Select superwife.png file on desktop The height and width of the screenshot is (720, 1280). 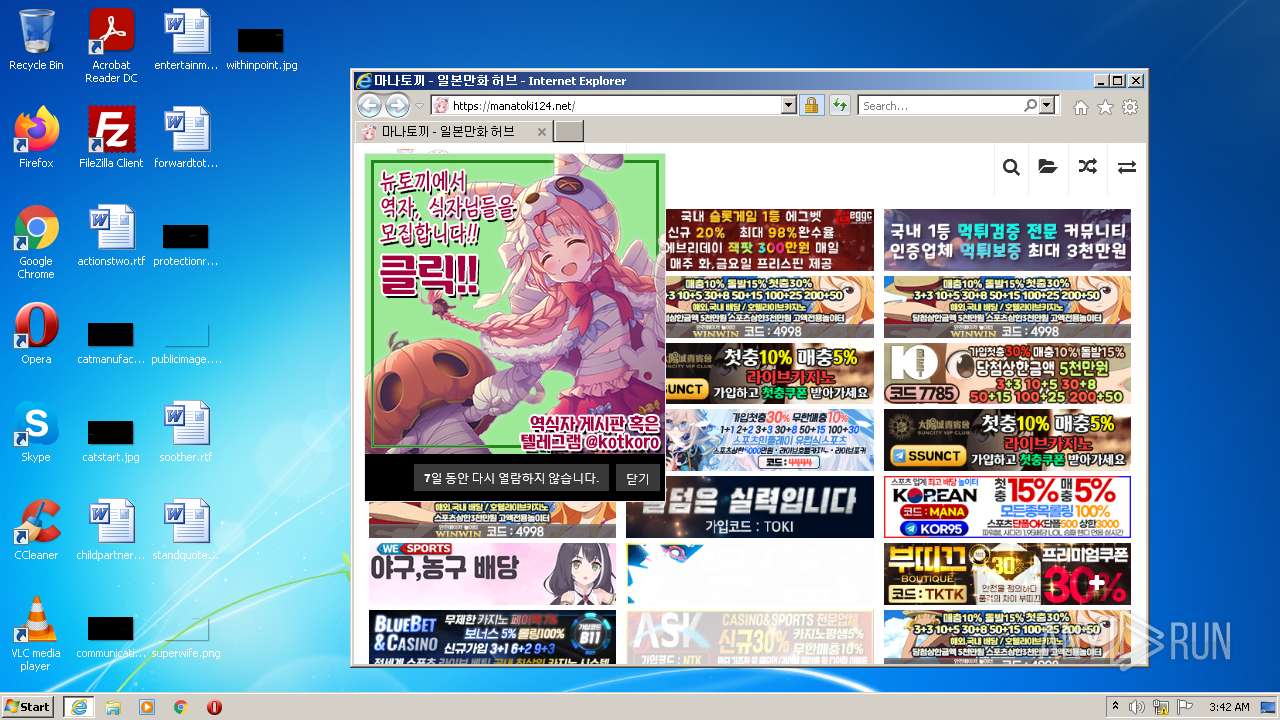point(185,634)
